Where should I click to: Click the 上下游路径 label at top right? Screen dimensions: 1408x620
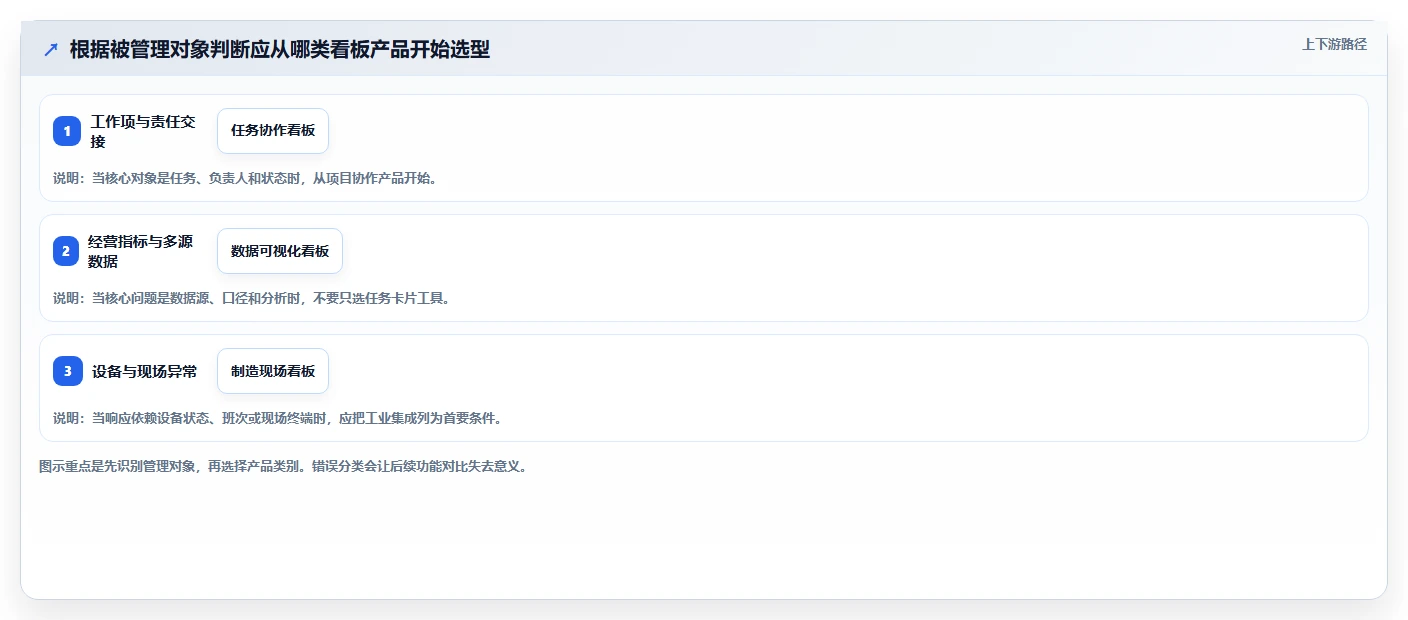[x=1334, y=44]
